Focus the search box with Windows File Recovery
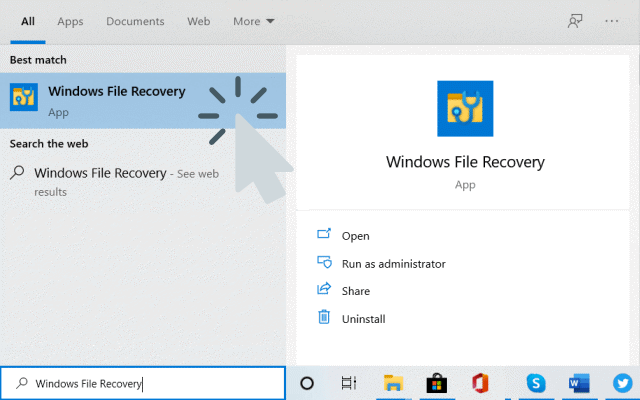Image resolution: width=640 pixels, height=400 pixels. pyautogui.click(x=143, y=383)
